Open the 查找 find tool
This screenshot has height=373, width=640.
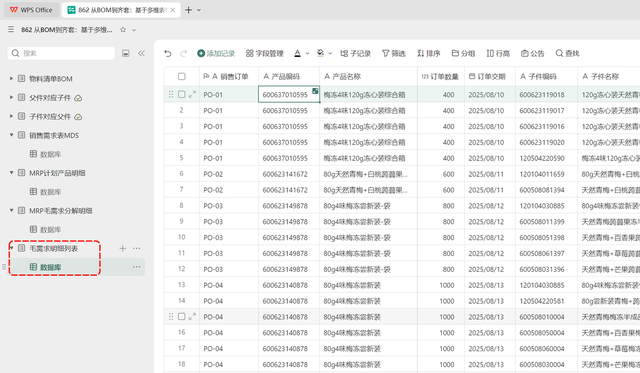(x=567, y=53)
